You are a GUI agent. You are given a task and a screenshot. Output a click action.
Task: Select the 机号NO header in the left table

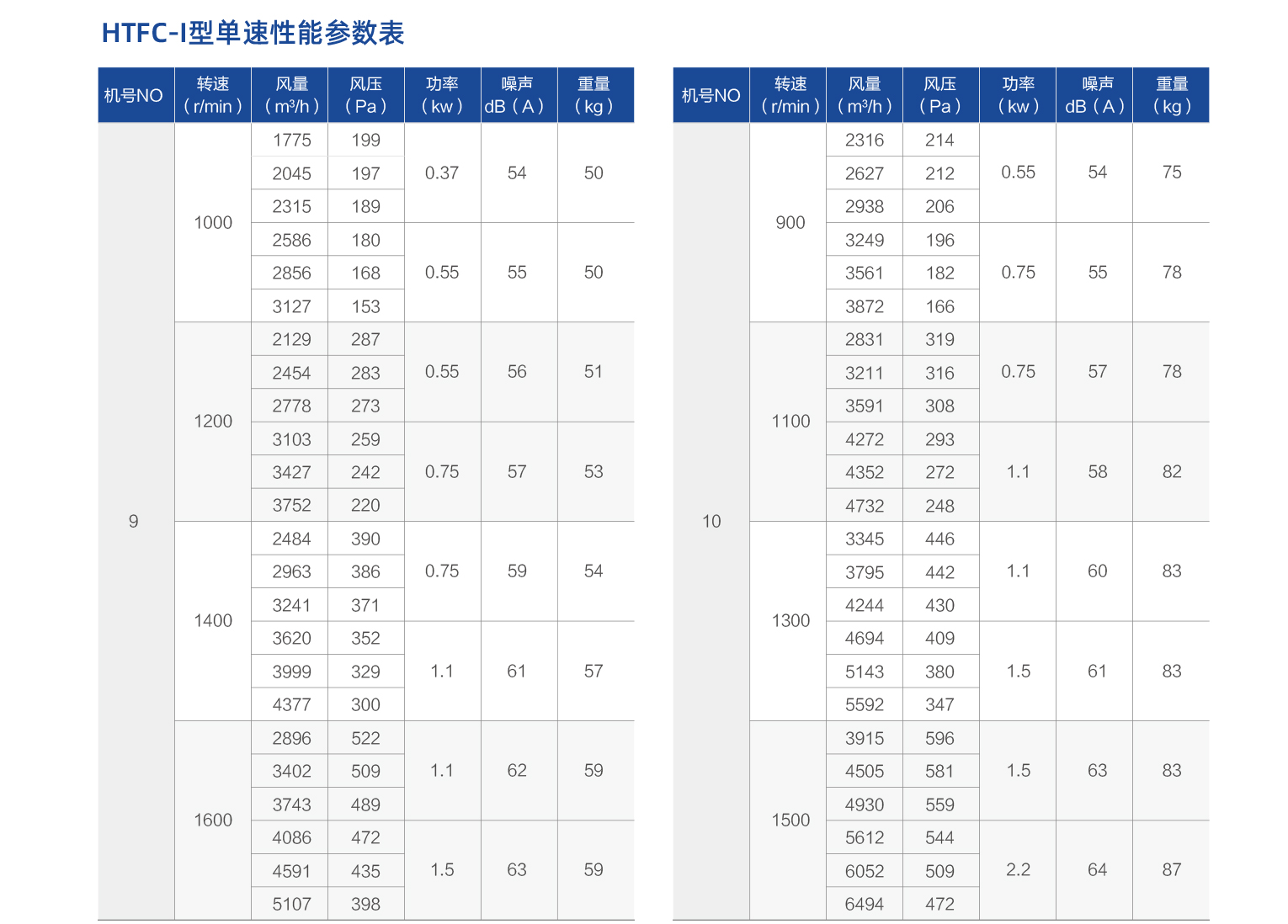point(133,95)
